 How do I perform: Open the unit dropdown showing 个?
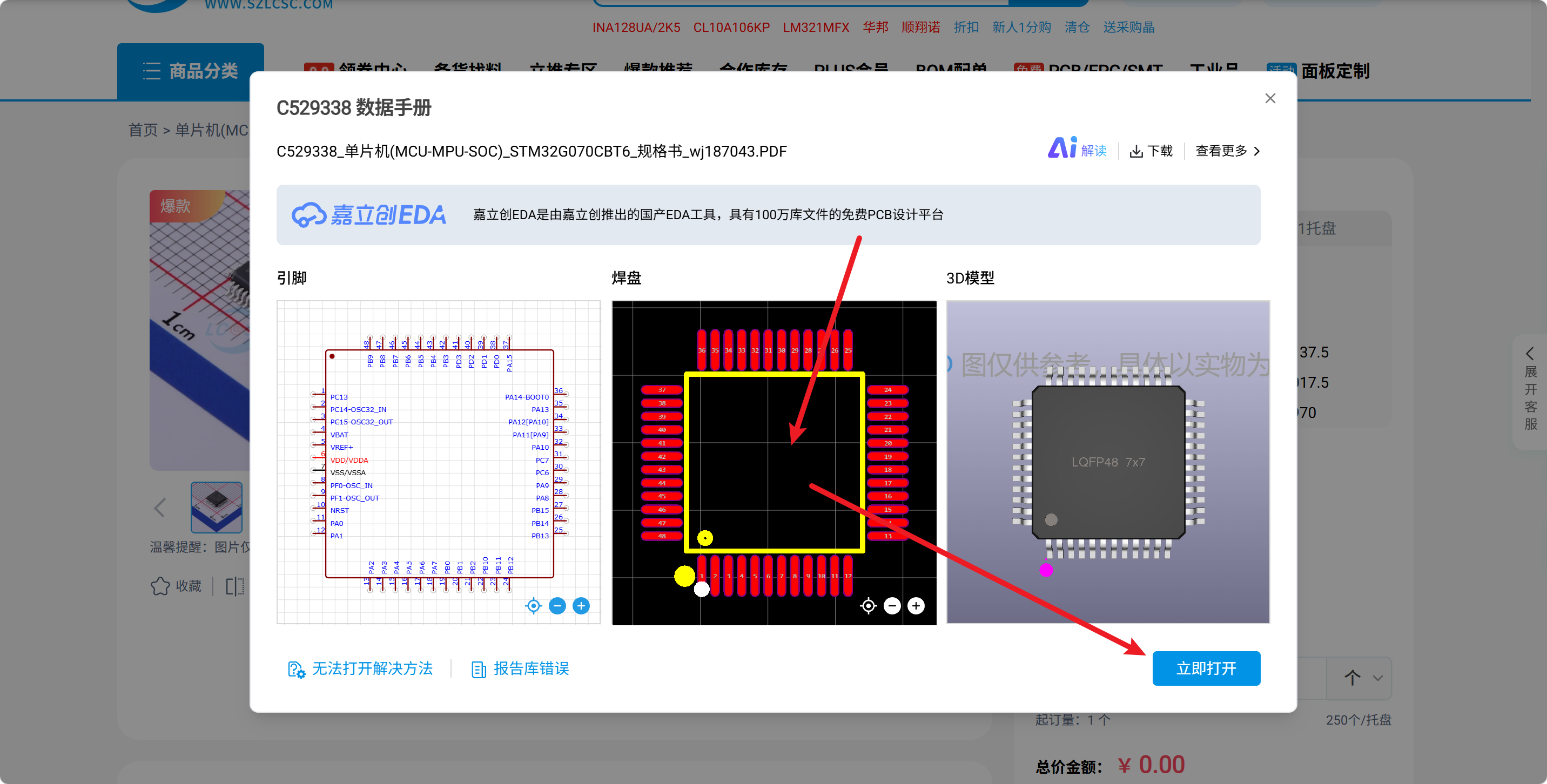(1359, 678)
